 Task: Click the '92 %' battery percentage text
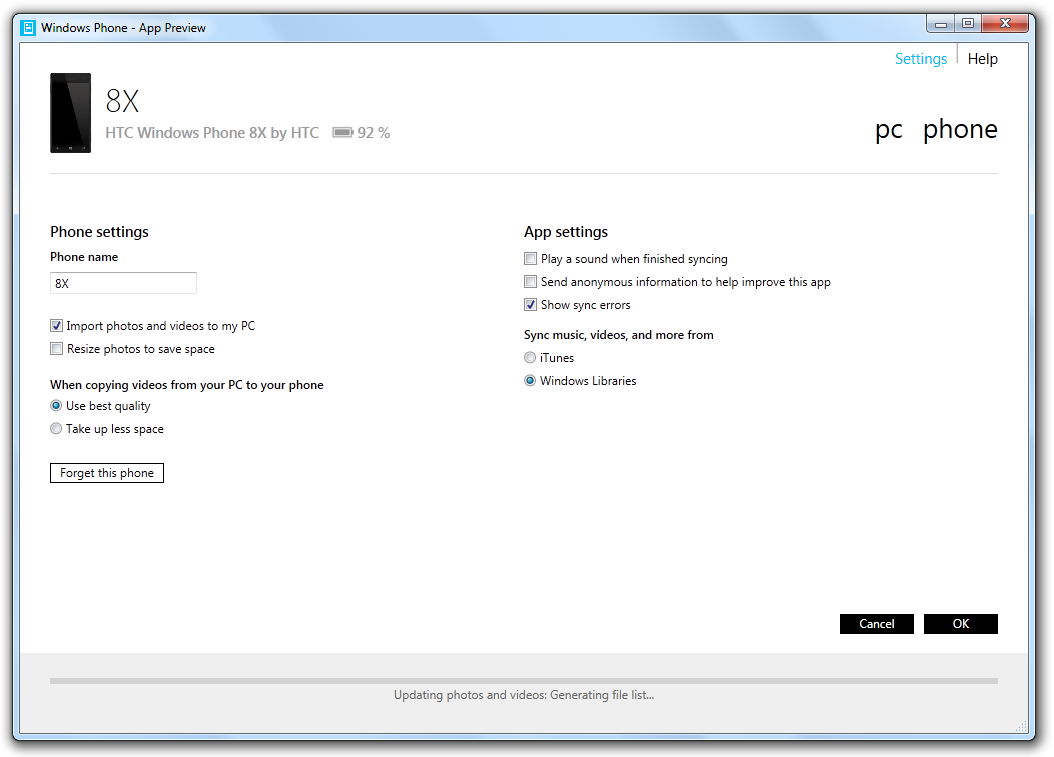coord(374,133)
